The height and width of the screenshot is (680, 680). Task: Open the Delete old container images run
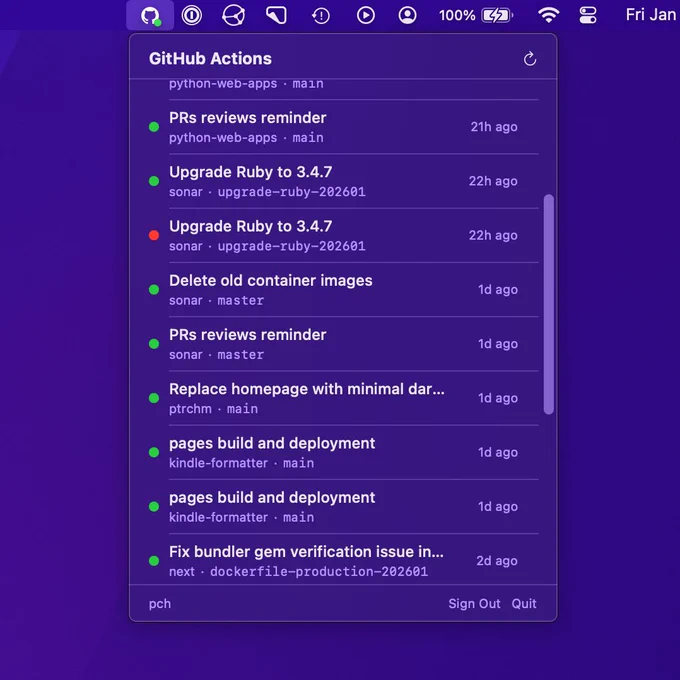point(343,290)
